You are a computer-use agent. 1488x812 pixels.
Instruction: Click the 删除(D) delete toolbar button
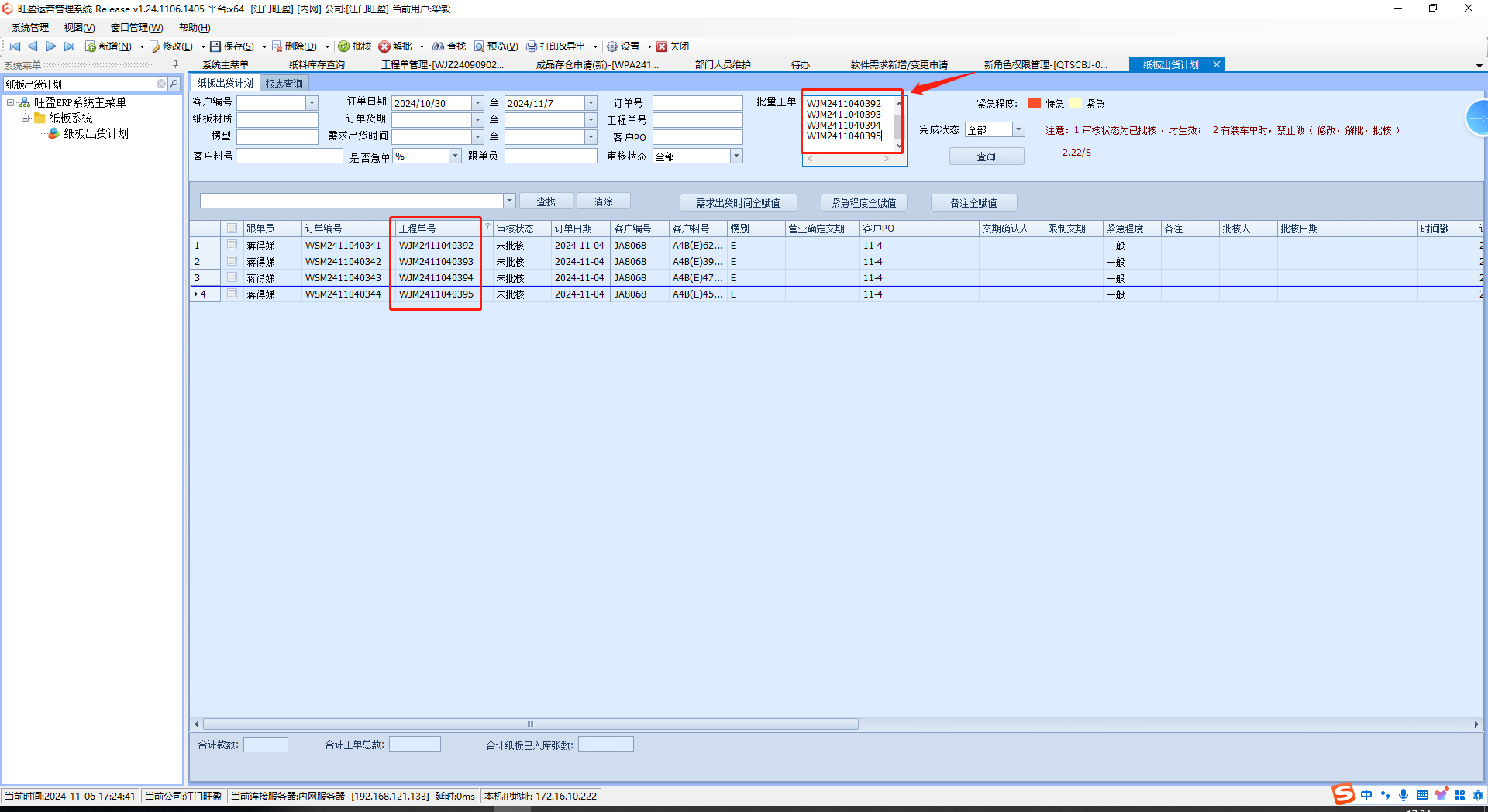[294, 46]
